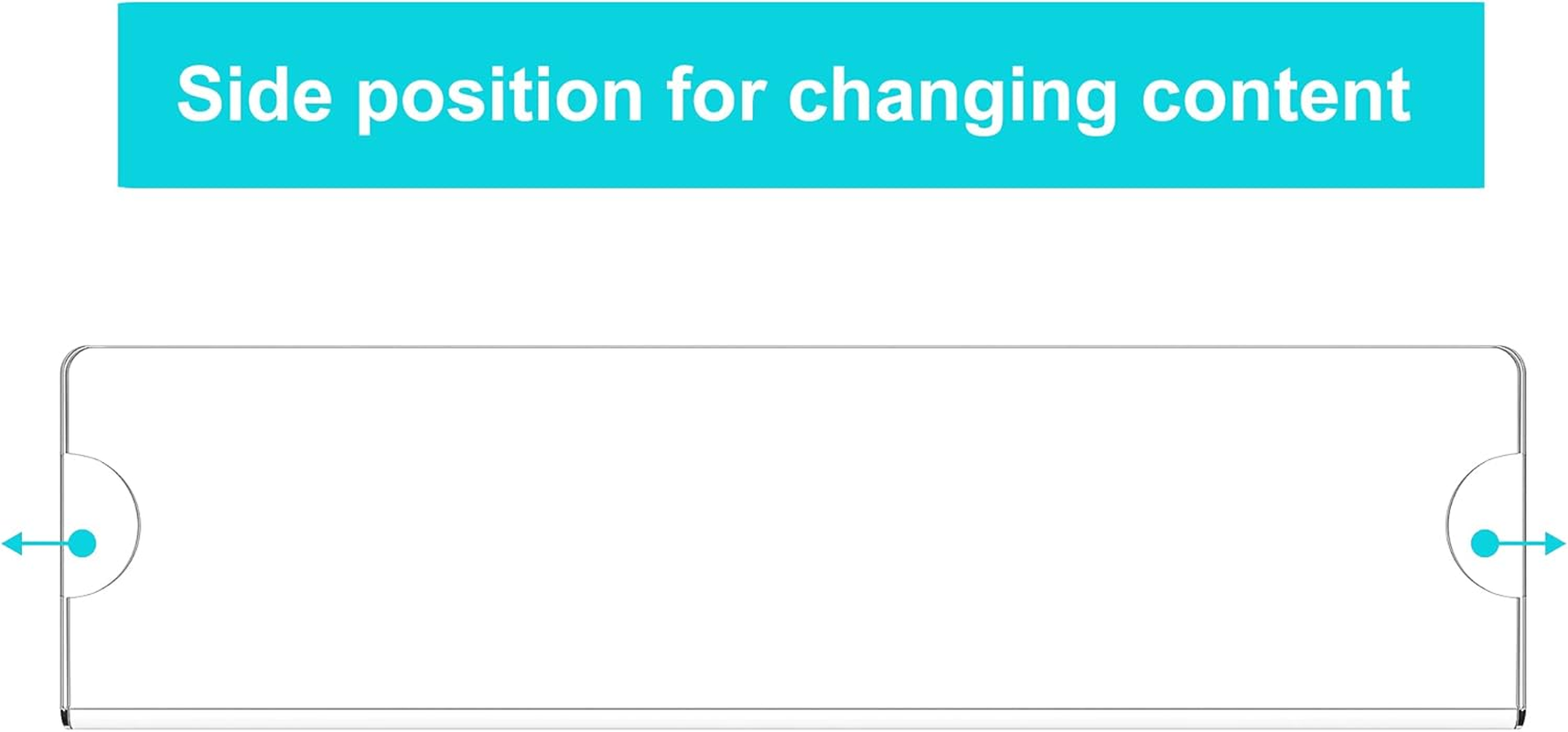Click the word "changing" in the banner
This screenshot has height=732, width=1568.
pyautogui.click(x=952, y=95)
